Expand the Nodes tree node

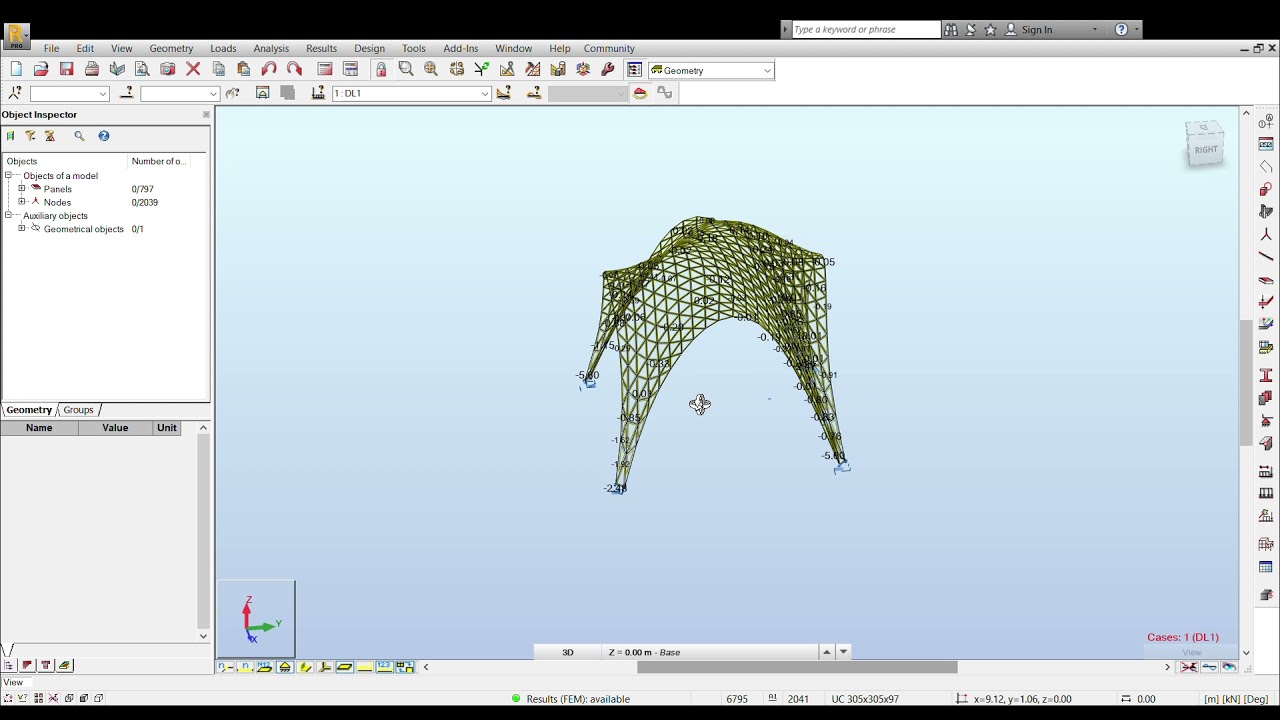(x=22, y=202)
